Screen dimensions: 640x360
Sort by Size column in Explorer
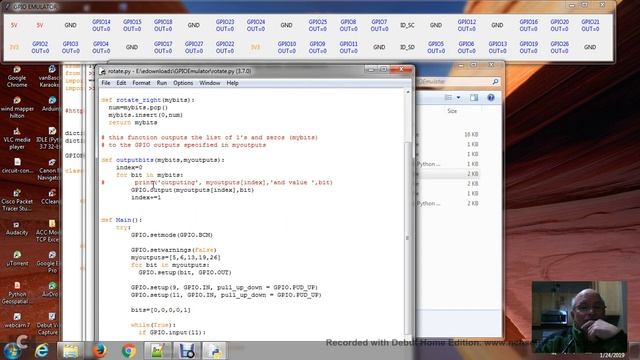coord(452,111)
